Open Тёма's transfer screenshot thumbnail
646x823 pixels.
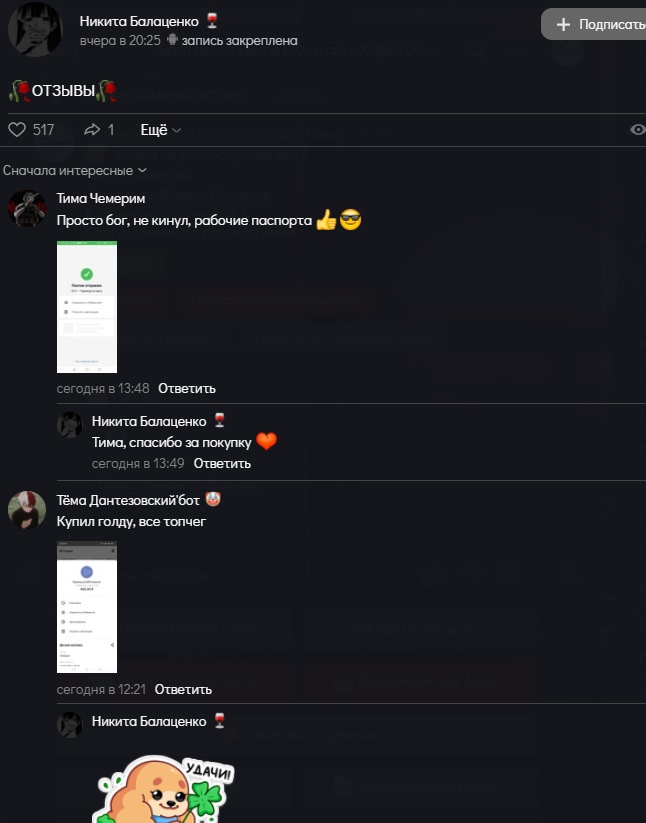[87, 607]
